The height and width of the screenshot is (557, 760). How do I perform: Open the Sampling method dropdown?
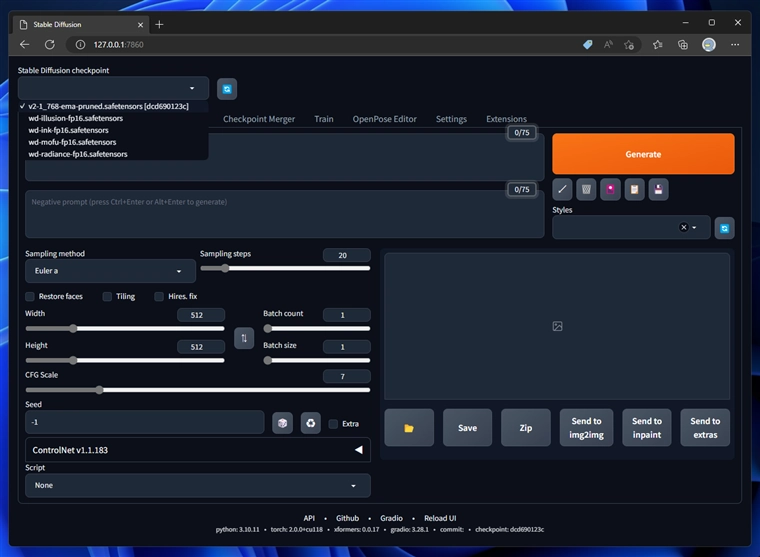[x=110, y=271]
